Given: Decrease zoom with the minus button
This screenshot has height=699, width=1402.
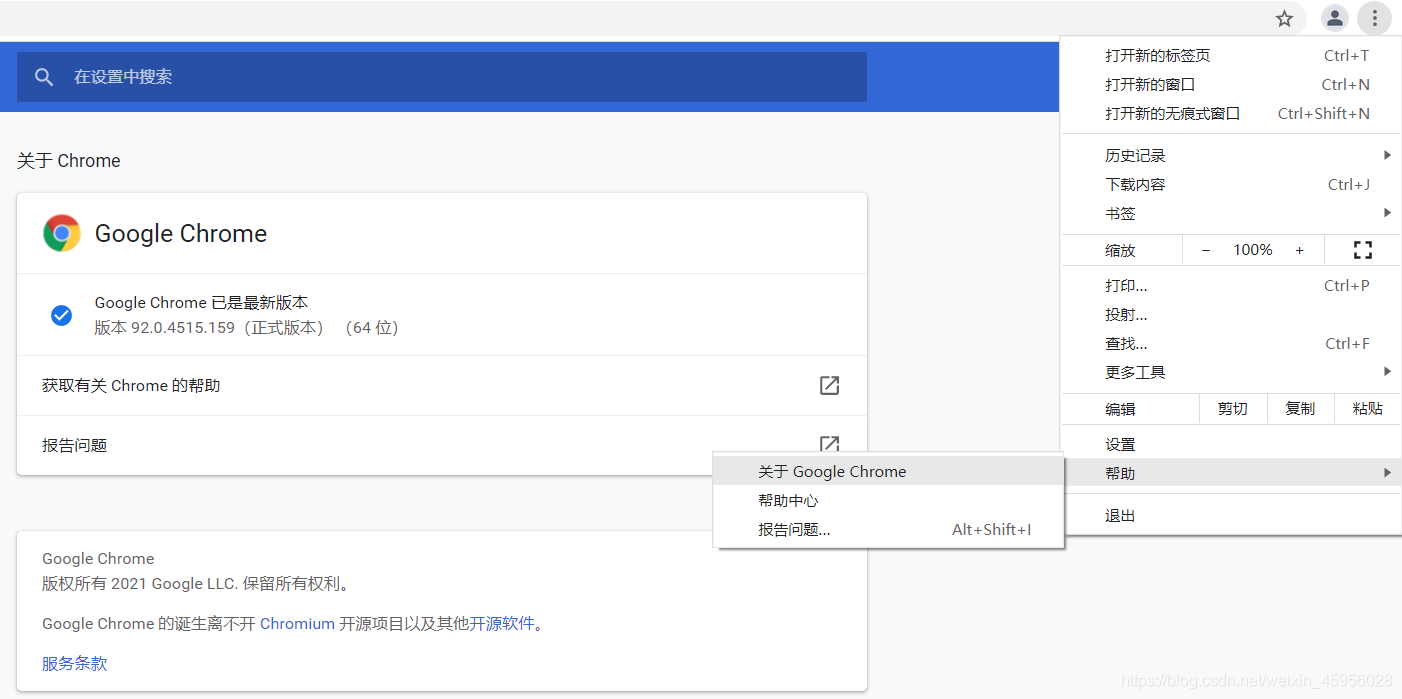Looking at the screenshot, I should (x=1206, y=250).
